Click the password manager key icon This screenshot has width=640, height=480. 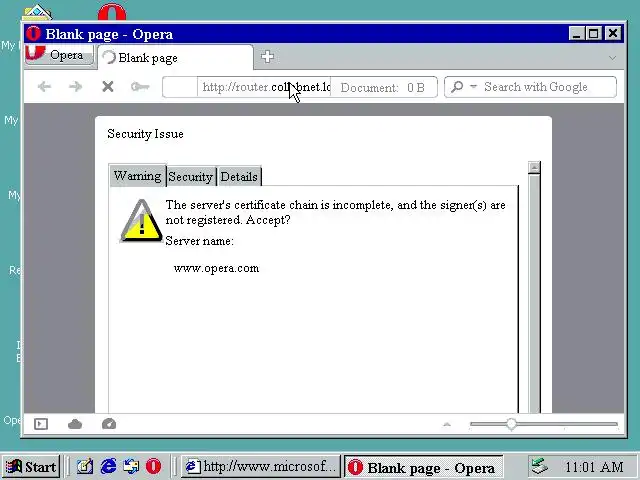140,87
